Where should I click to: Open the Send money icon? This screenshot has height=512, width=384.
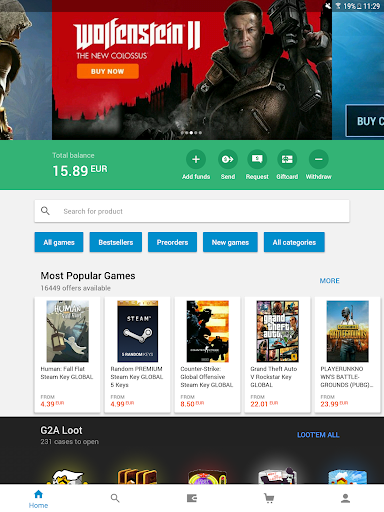click(228, 159)
